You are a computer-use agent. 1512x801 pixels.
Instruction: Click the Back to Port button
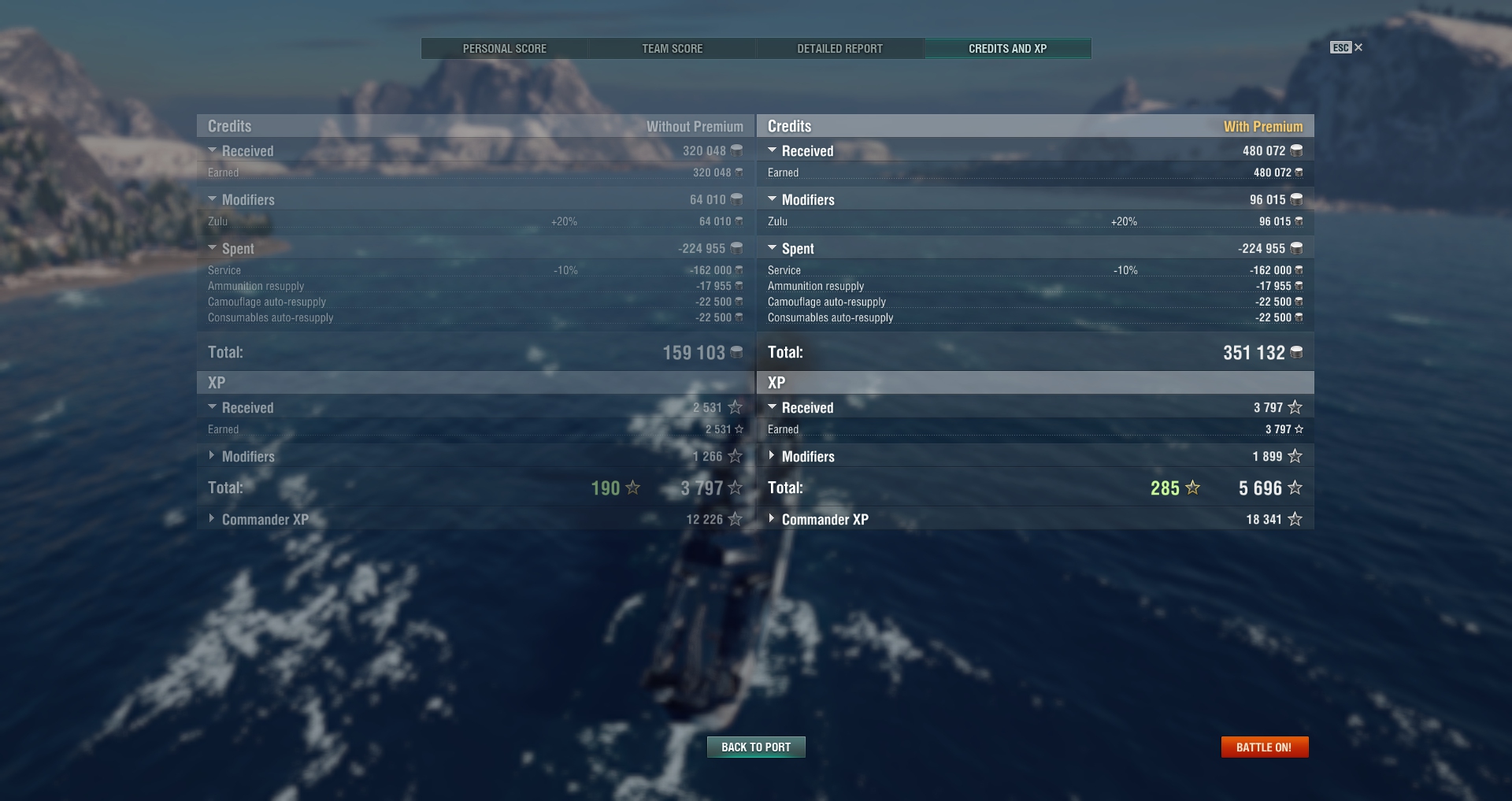click(756, 747)
